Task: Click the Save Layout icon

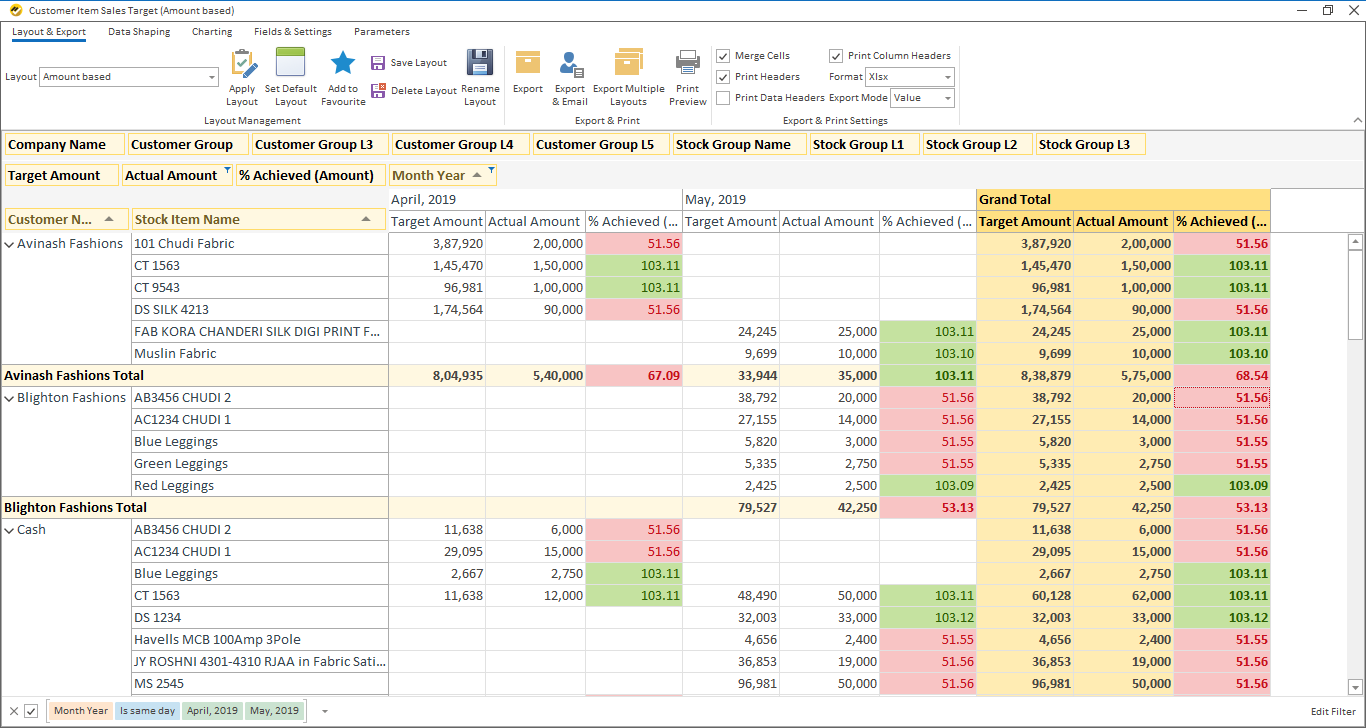Action: coord(378,63)
